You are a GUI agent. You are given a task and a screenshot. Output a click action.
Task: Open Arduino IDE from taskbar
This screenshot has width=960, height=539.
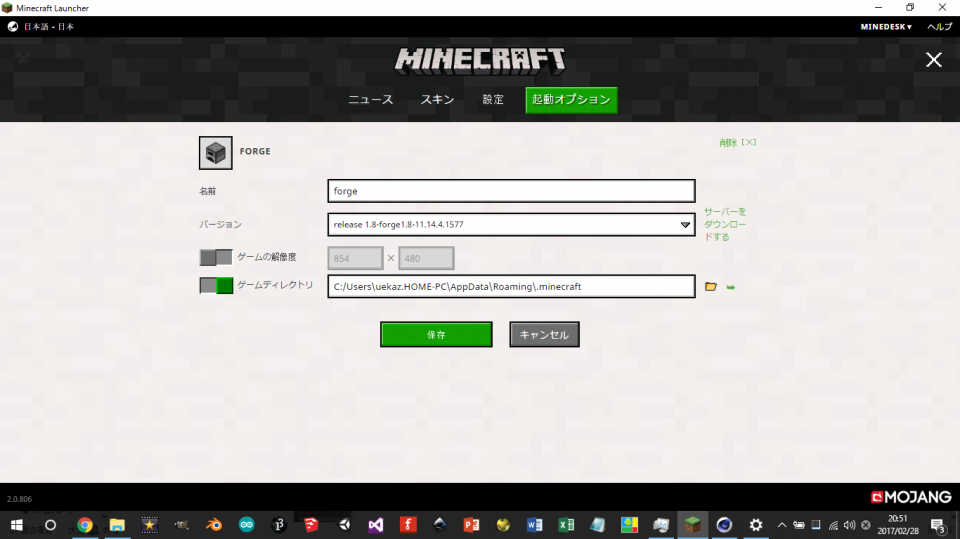coord(246,525)
